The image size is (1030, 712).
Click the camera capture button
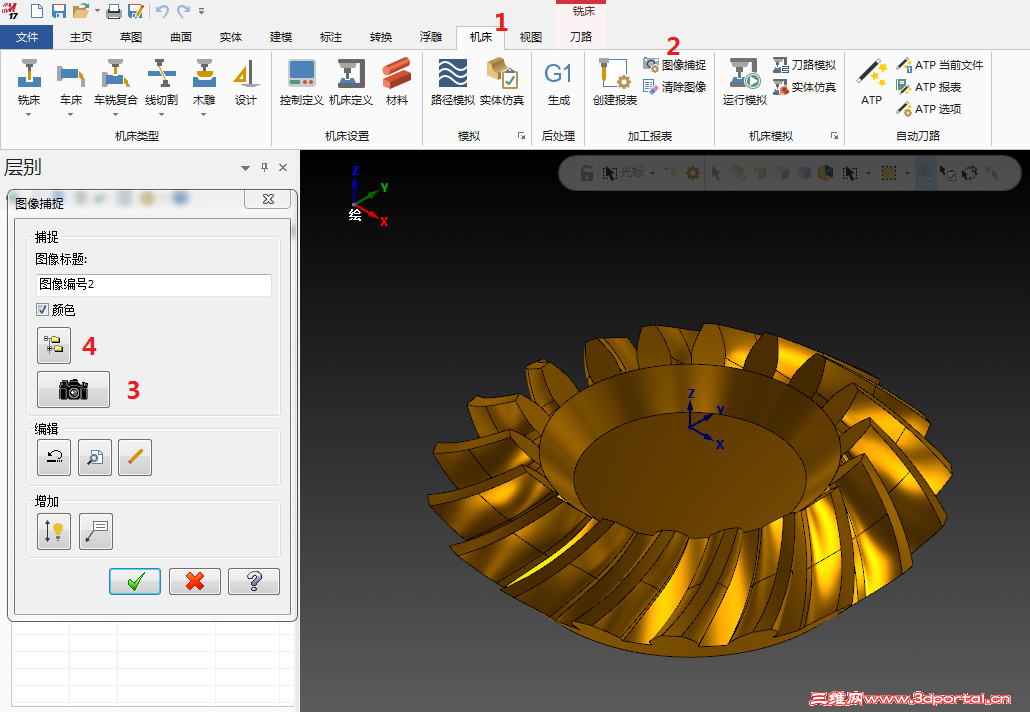(74, 389)
